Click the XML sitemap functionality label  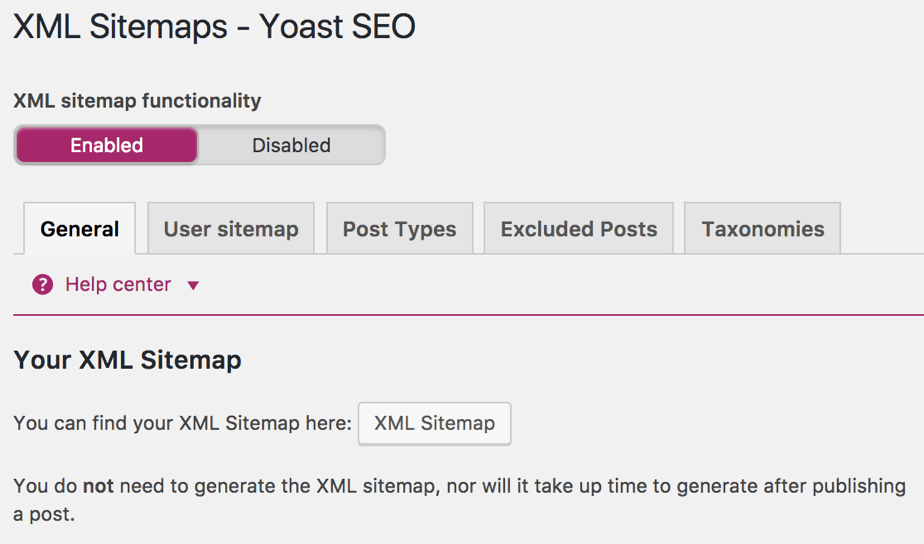tap(137, 100)
